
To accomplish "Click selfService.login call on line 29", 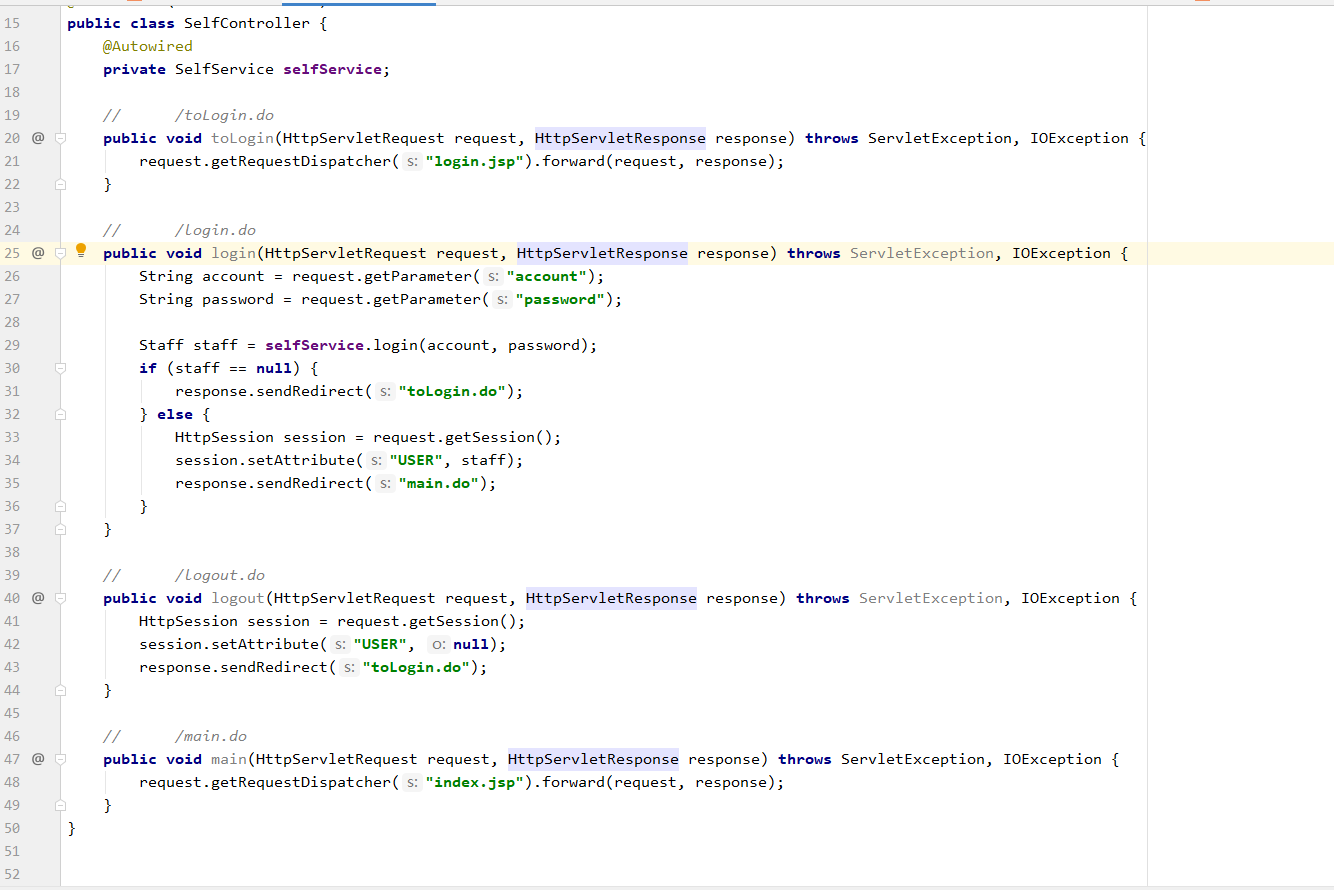I will coord(341,345).
